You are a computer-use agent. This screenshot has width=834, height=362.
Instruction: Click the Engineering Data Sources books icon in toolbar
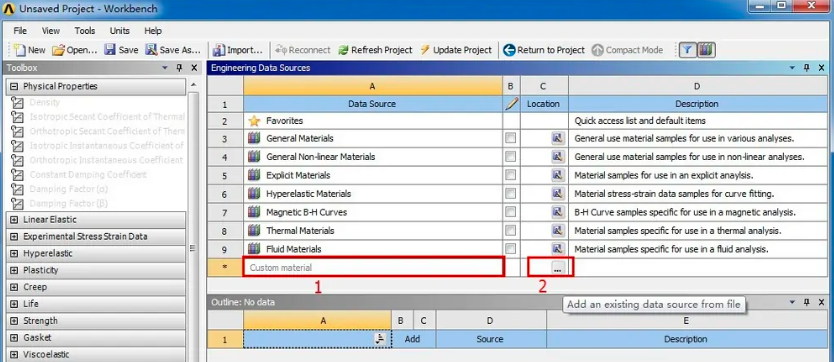(x=706, y=50)
